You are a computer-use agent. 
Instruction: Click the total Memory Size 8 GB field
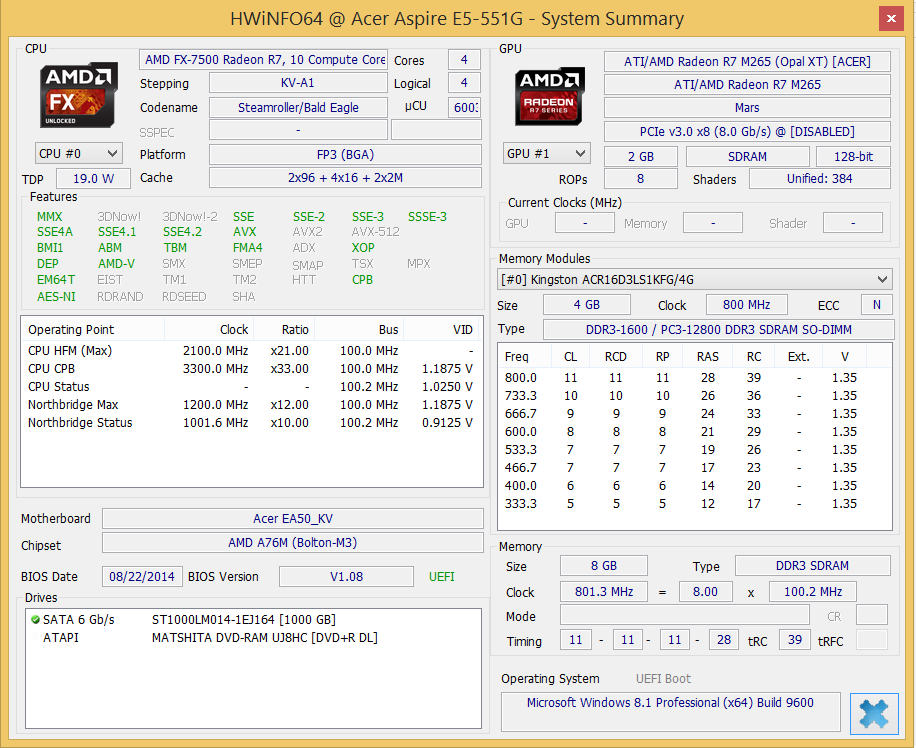[603, 566]
